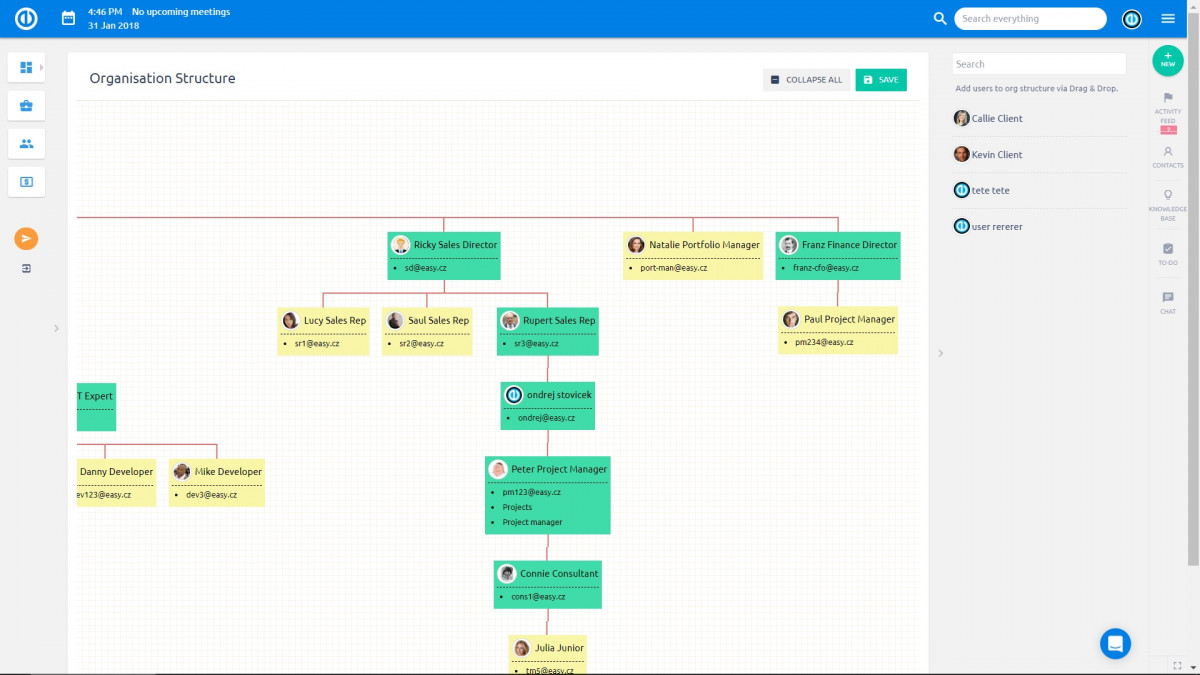Open the Users panel via people icon
This screenshot has width=1200, height=675.
[26, 143]
